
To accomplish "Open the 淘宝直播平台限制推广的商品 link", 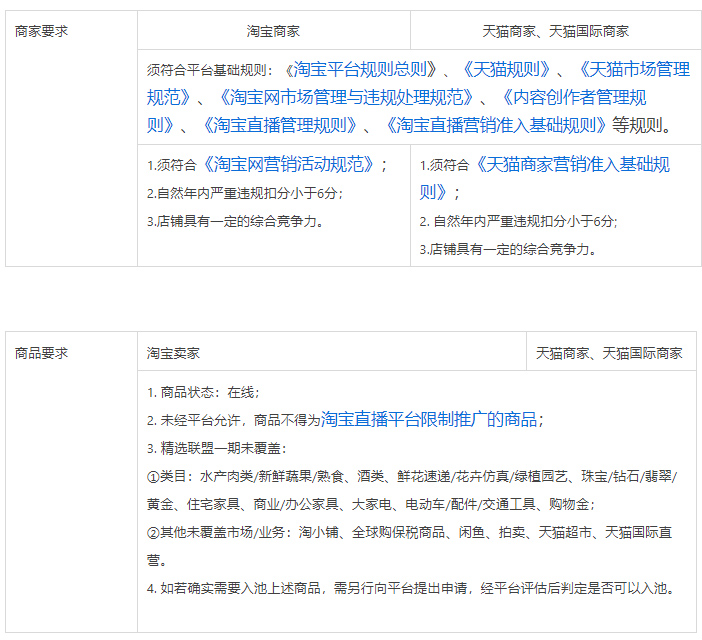I will click(429, 419).
